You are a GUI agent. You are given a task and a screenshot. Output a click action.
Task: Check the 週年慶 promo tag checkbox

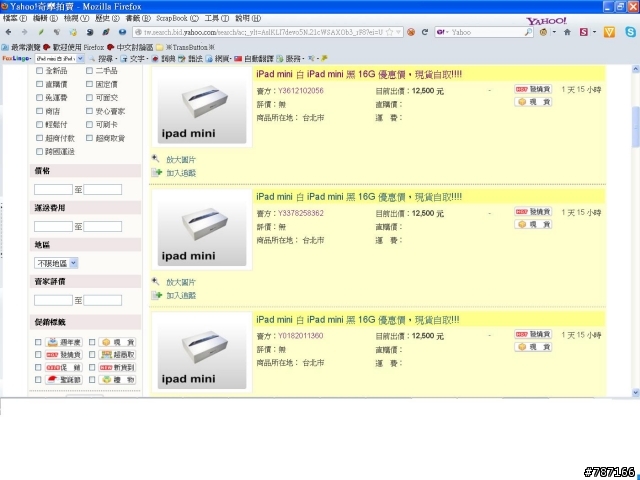[x=38, y=342]
